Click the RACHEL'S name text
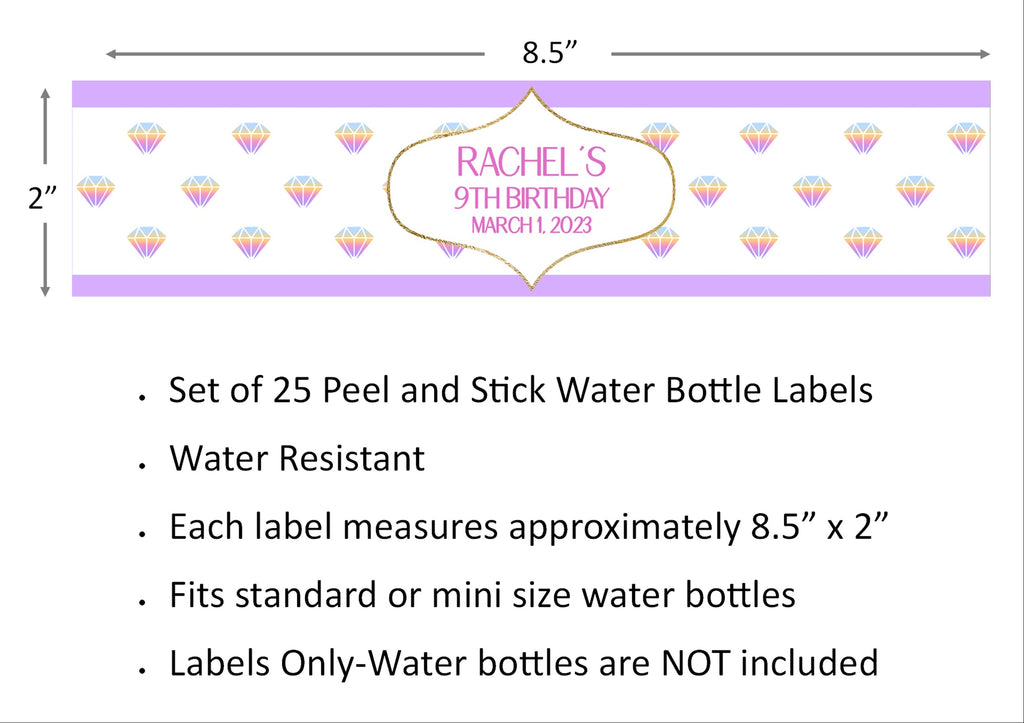 click(531, 162)
